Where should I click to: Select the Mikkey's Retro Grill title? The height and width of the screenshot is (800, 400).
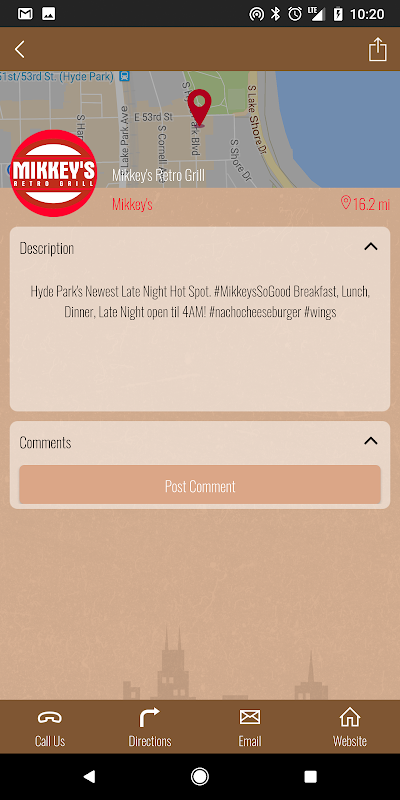(x=158, y=176)
